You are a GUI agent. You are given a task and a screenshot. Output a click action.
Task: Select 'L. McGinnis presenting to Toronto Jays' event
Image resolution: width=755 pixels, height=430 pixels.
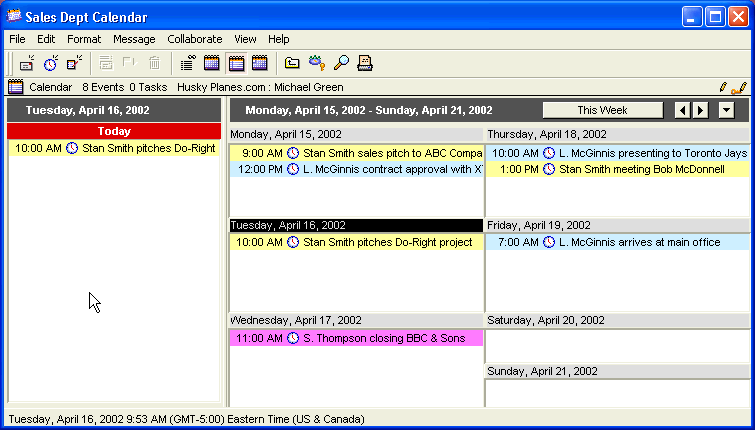pos(618,153)
